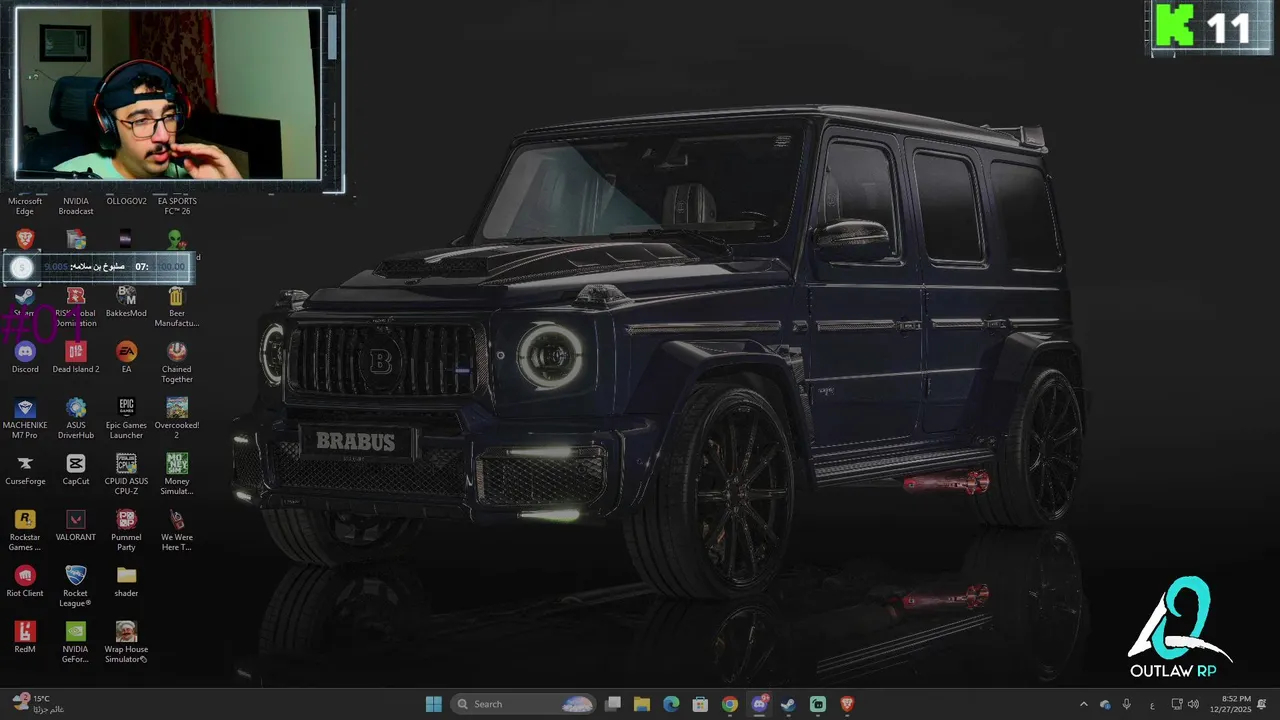Select the Pummel Party desktop icon
The image size is (1280, 720).
pyautogui.click(x=126, y=530)
